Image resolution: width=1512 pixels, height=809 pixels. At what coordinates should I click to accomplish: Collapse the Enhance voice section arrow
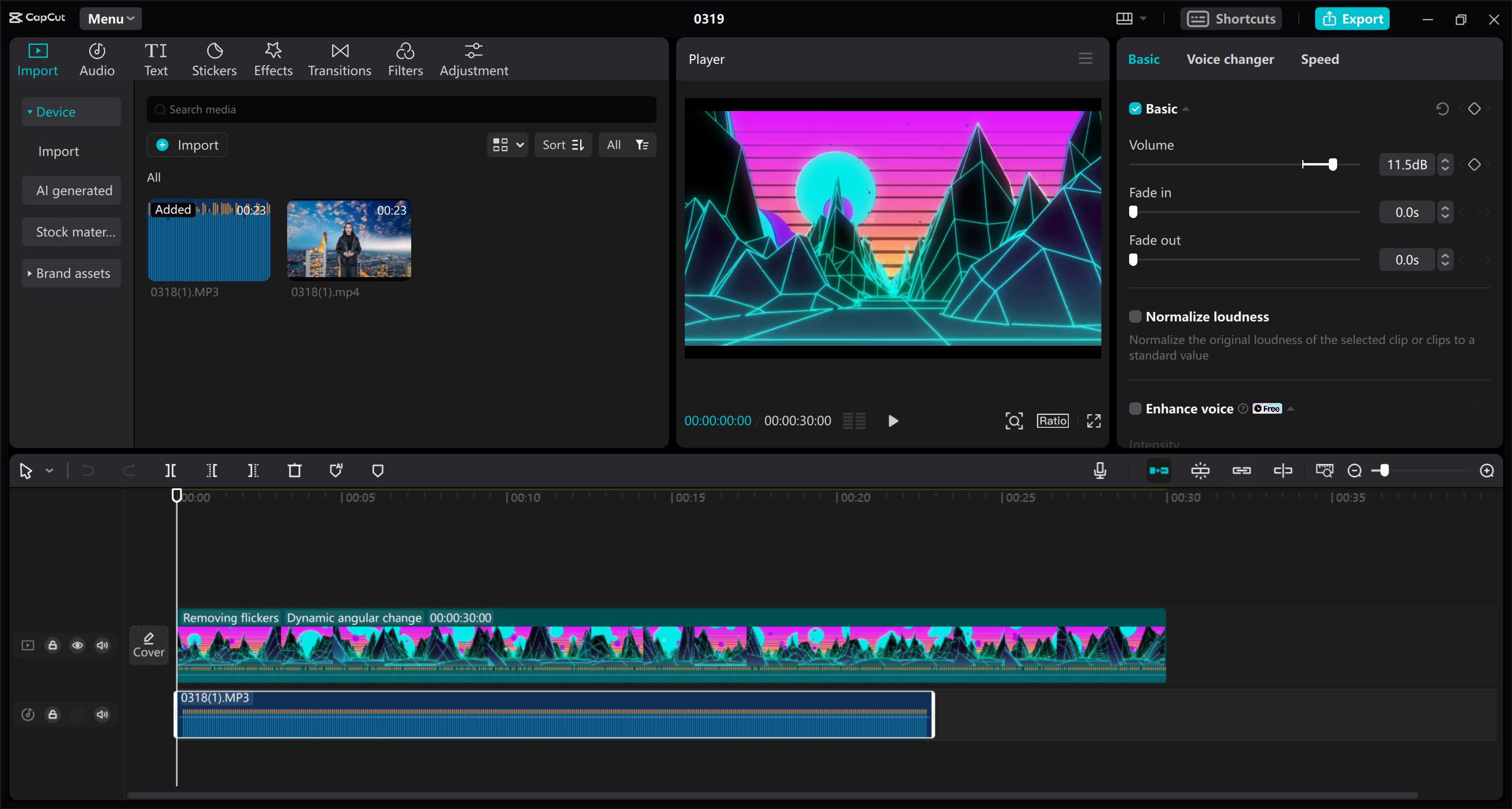[1290, 409]
